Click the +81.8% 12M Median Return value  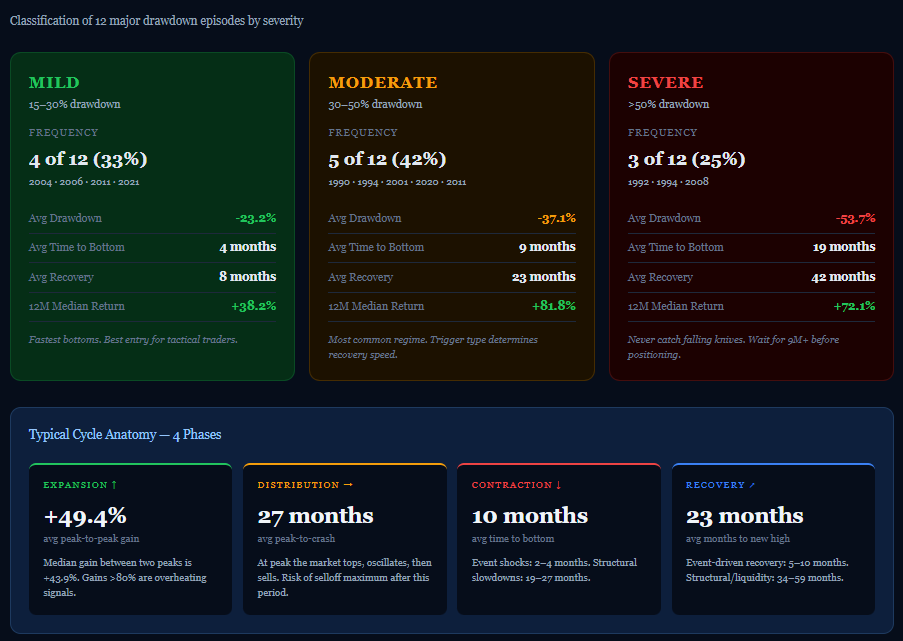[x=554, y=306]
